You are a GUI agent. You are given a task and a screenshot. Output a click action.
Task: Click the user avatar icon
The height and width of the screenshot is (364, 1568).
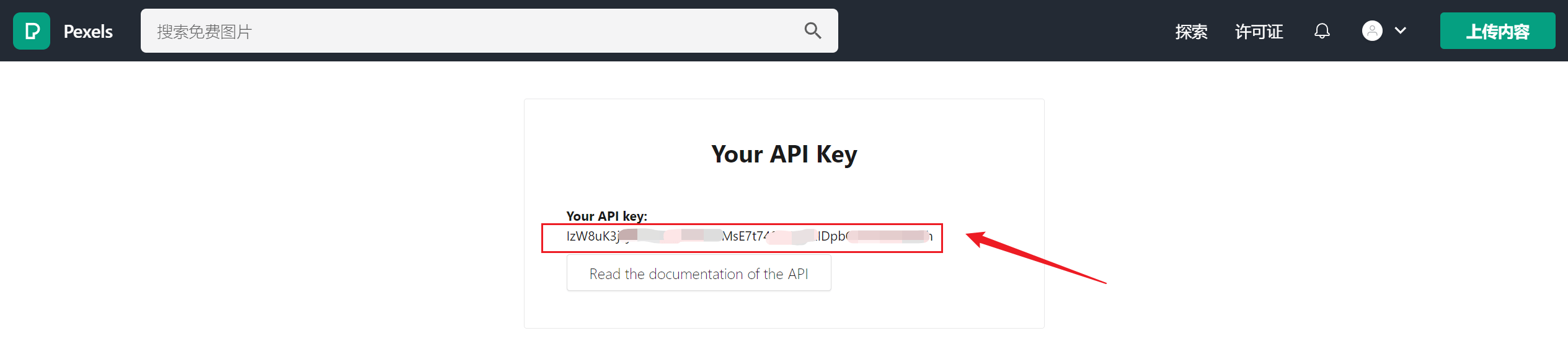click(1372, 30)
